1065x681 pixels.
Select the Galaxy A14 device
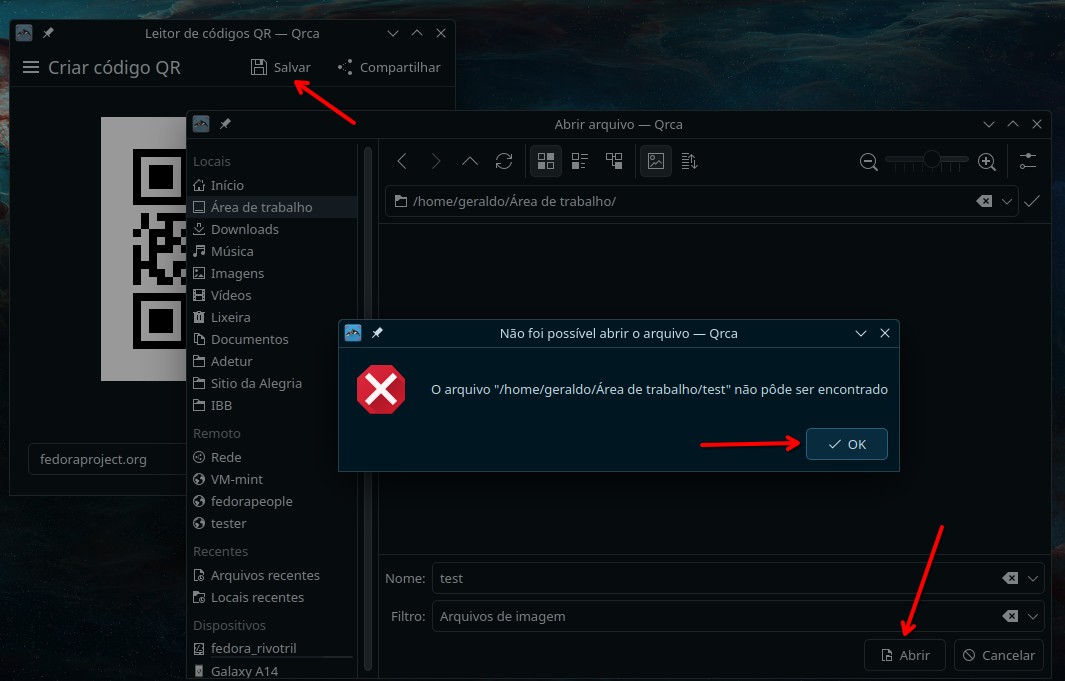click(272, 671)
